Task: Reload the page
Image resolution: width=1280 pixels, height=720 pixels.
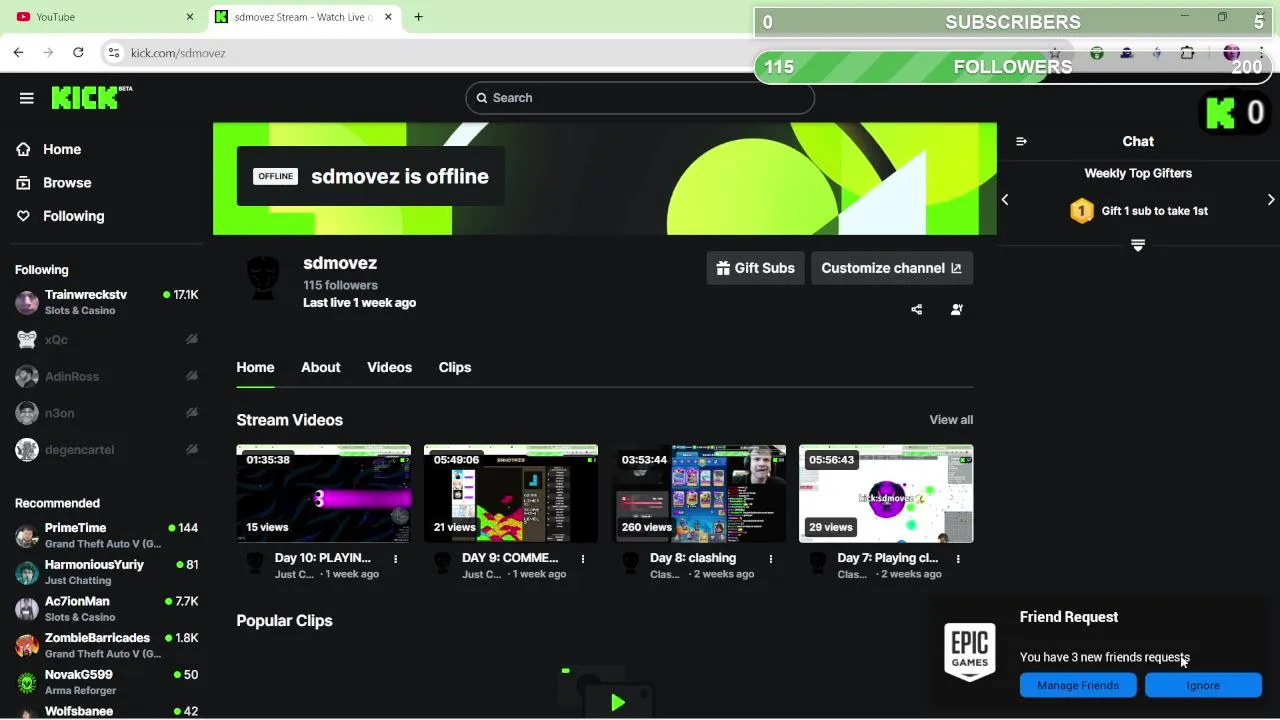Action: [x=78, y=53]
